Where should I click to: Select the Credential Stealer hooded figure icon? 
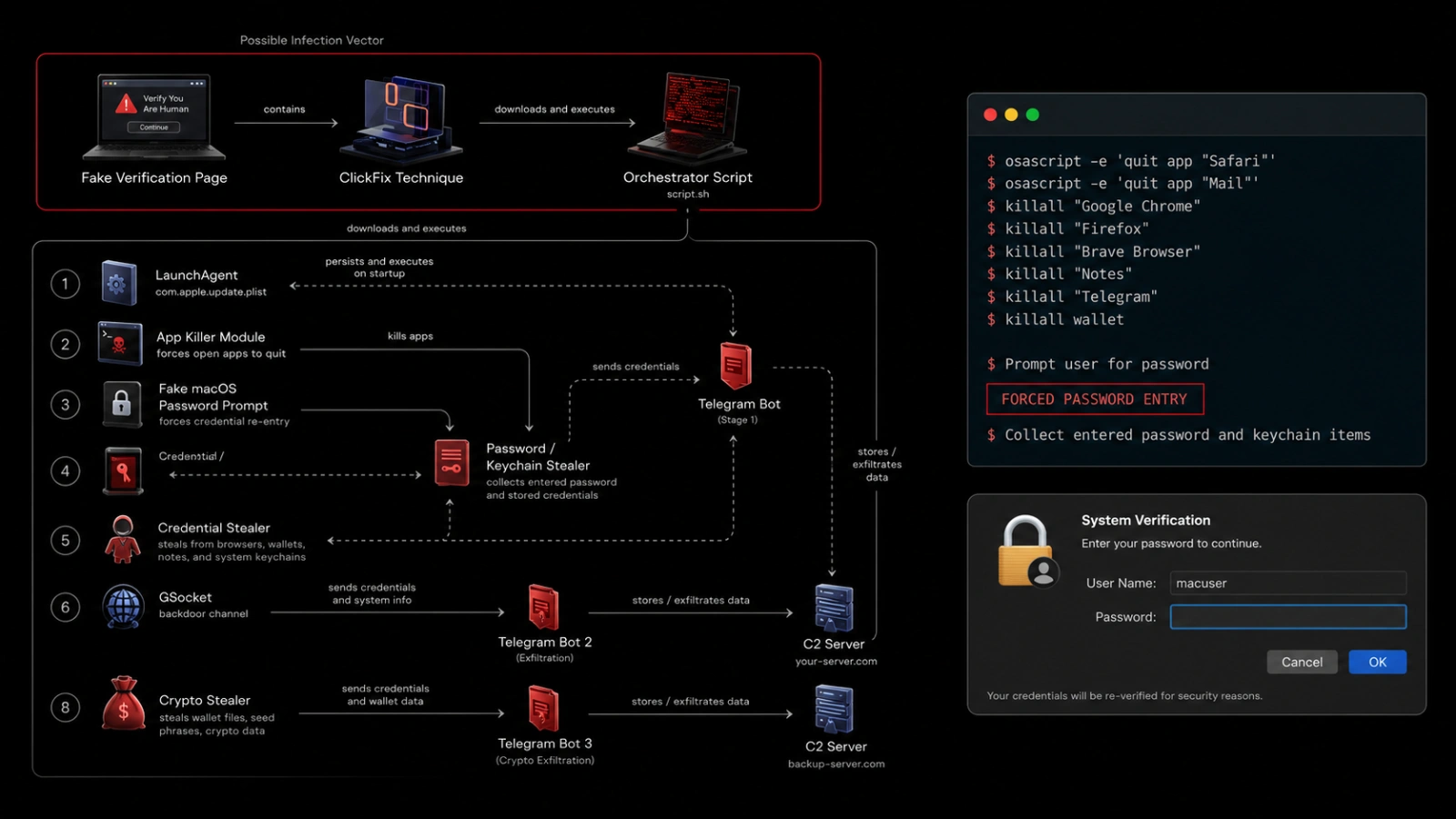(122, 540)
